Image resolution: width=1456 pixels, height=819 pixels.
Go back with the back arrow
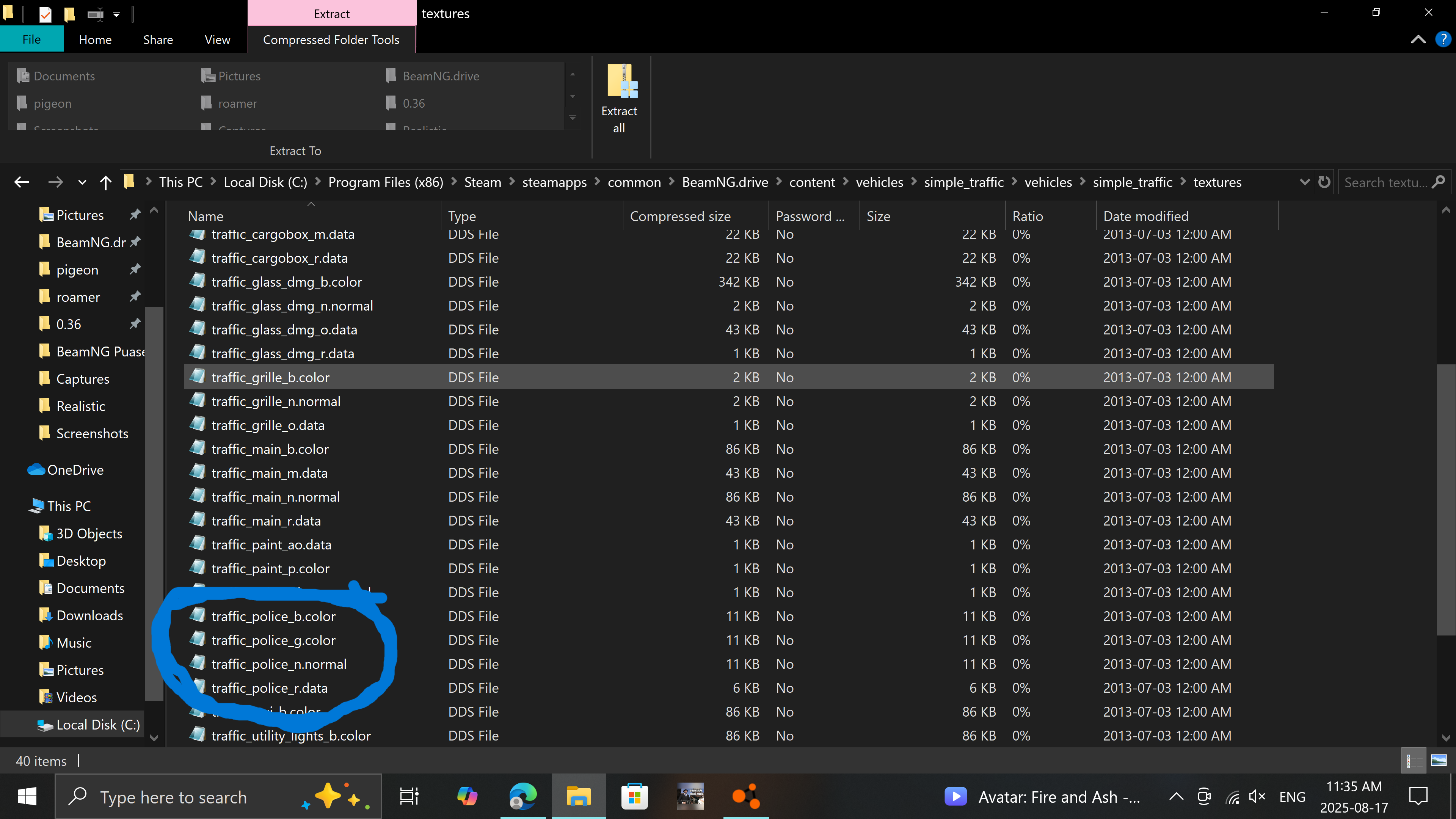[22, 182]
